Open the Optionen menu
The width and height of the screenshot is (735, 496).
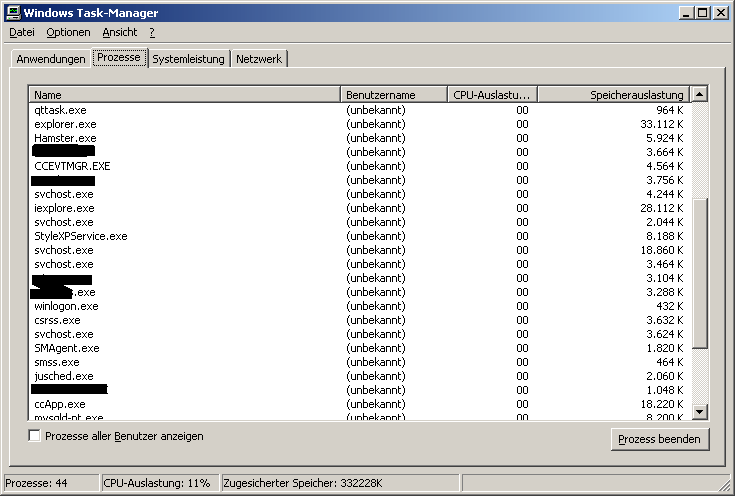point(68,32)
